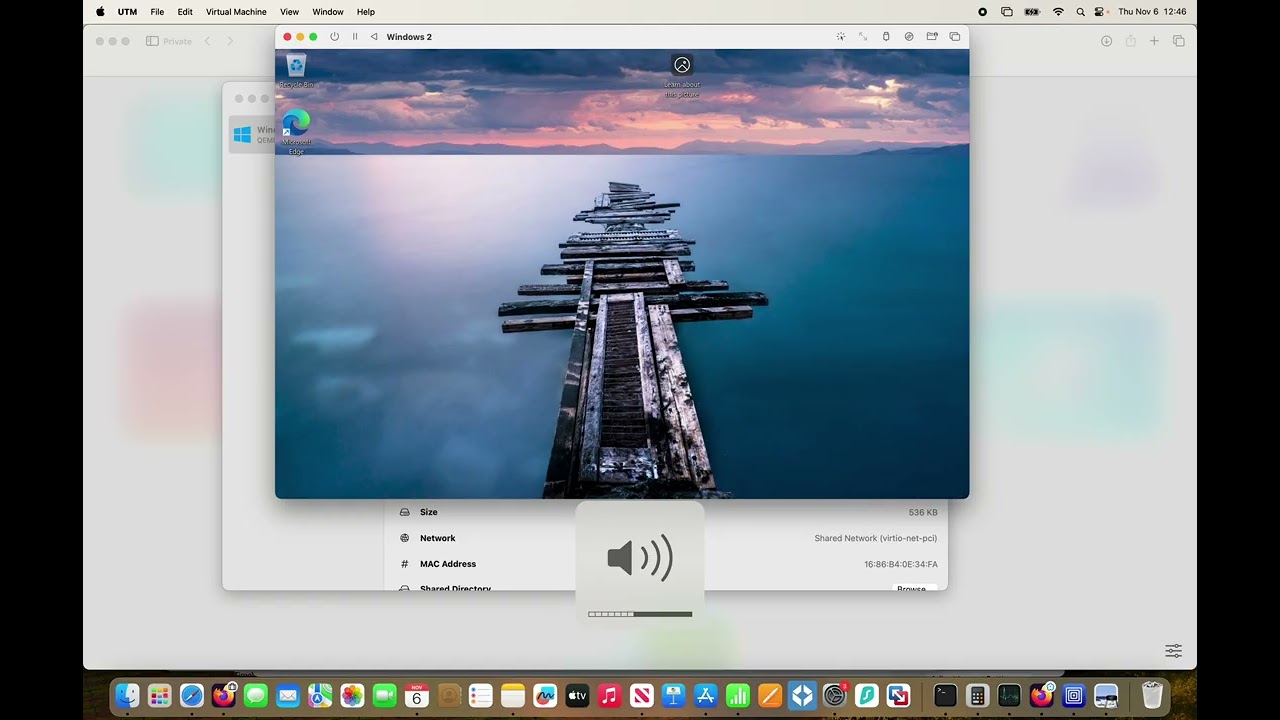Image resolution: width=1280 pixels, height=720 pixels.
Task: Click the Safari share icon
Action: pyautogui.click(x=1130, y=41)
